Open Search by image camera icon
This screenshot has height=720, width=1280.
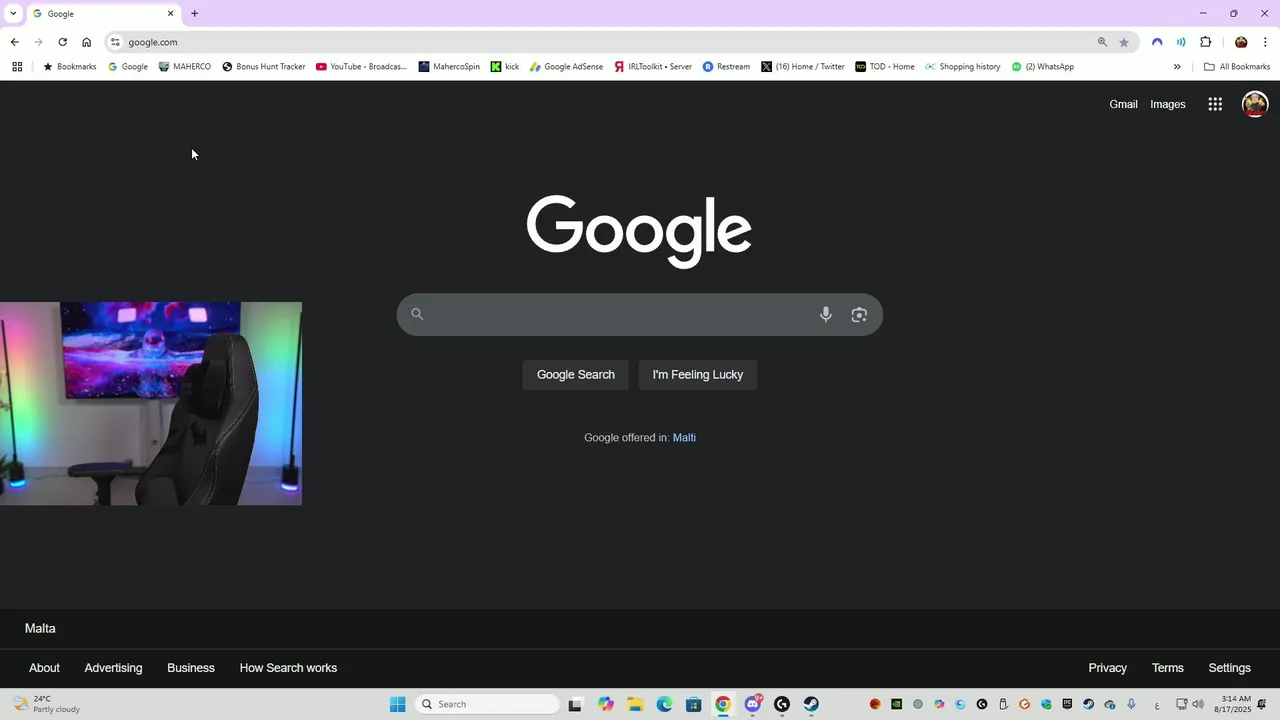point(859,314)
